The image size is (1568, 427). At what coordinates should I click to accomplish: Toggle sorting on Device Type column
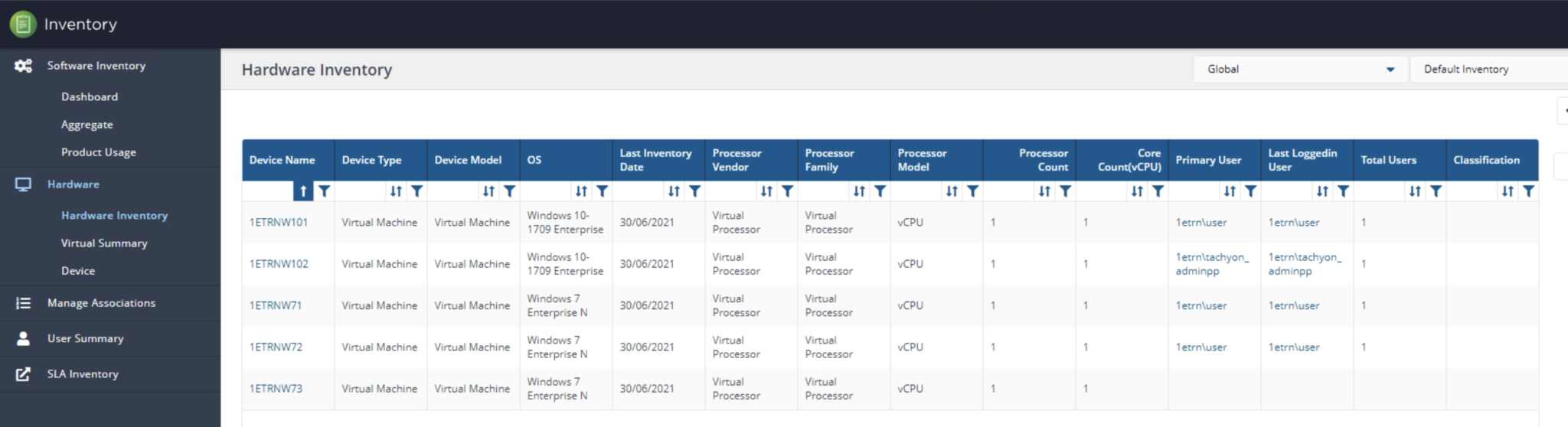(x=396, y=191)
